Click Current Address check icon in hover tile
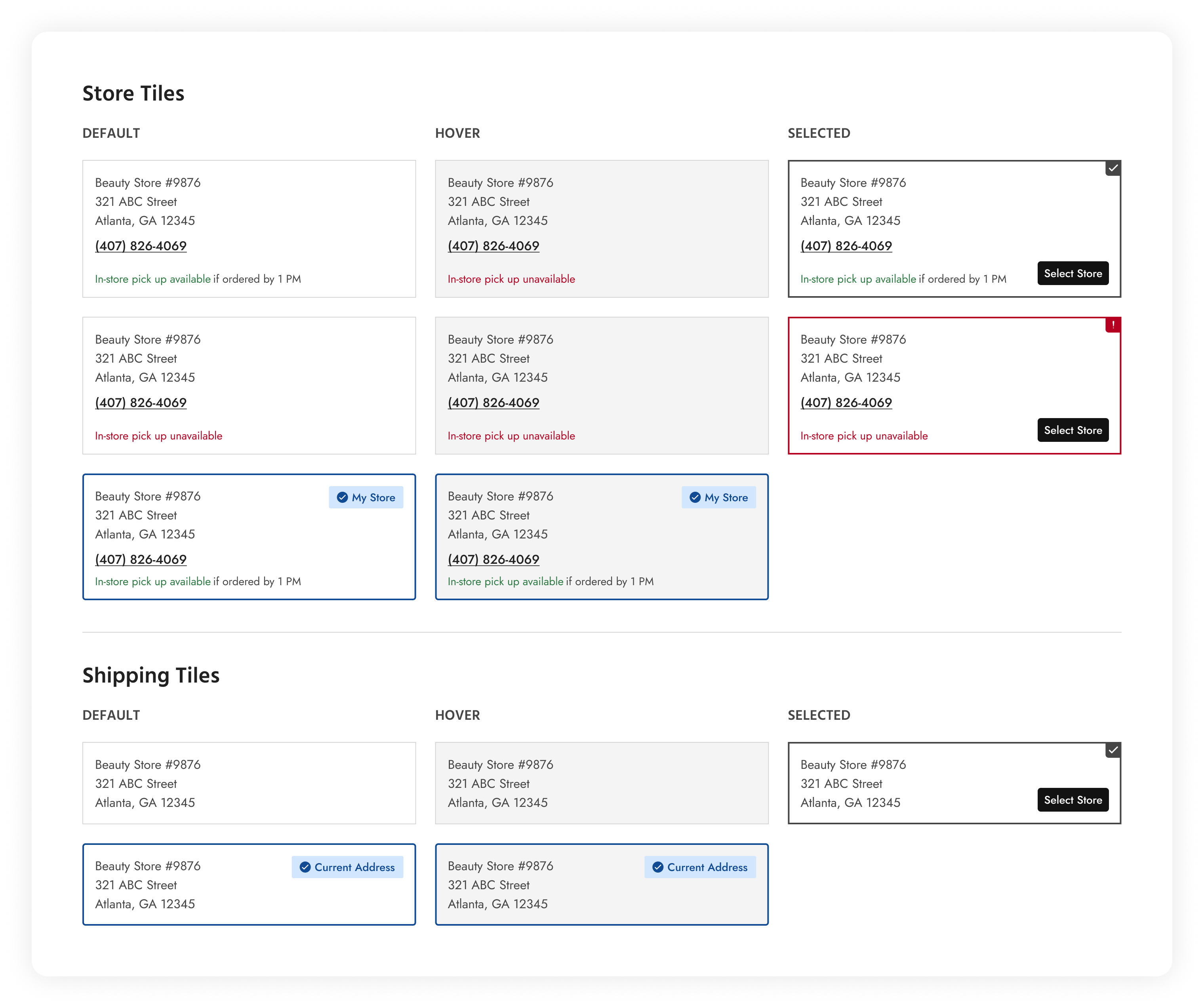The image size is (1204, 1008). (657, 867)
